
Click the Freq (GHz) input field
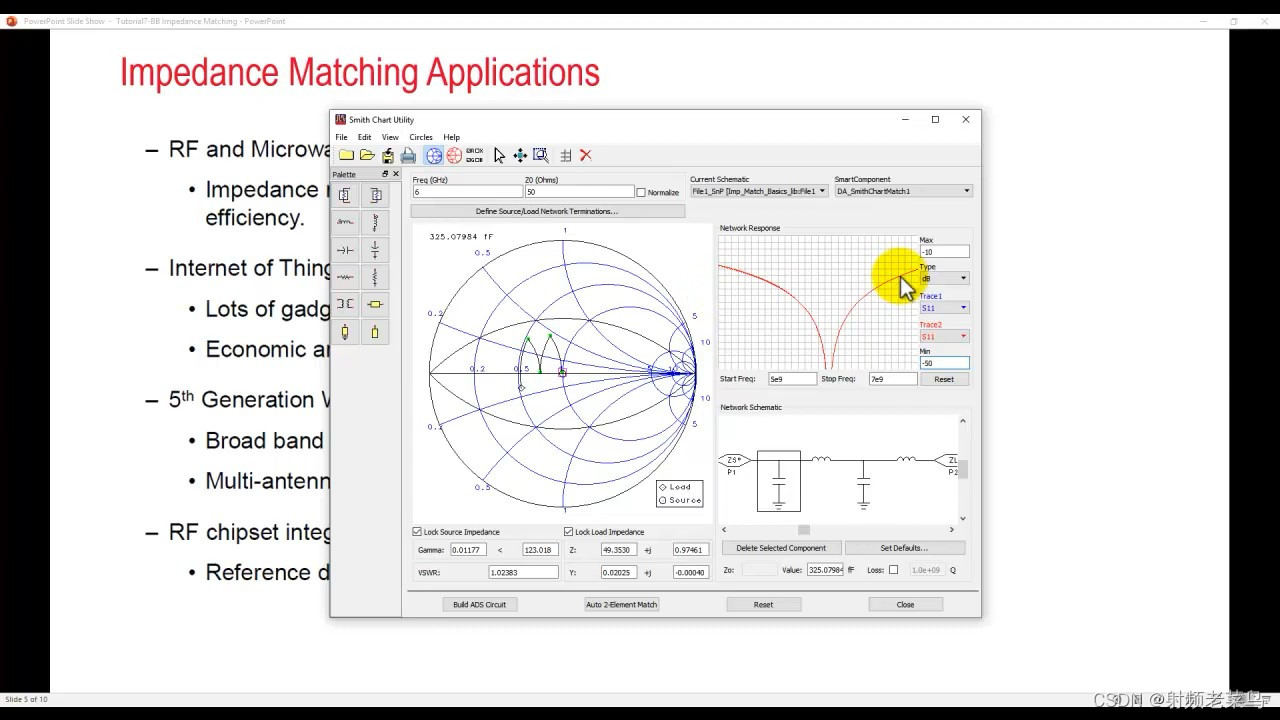pos(467,192)
